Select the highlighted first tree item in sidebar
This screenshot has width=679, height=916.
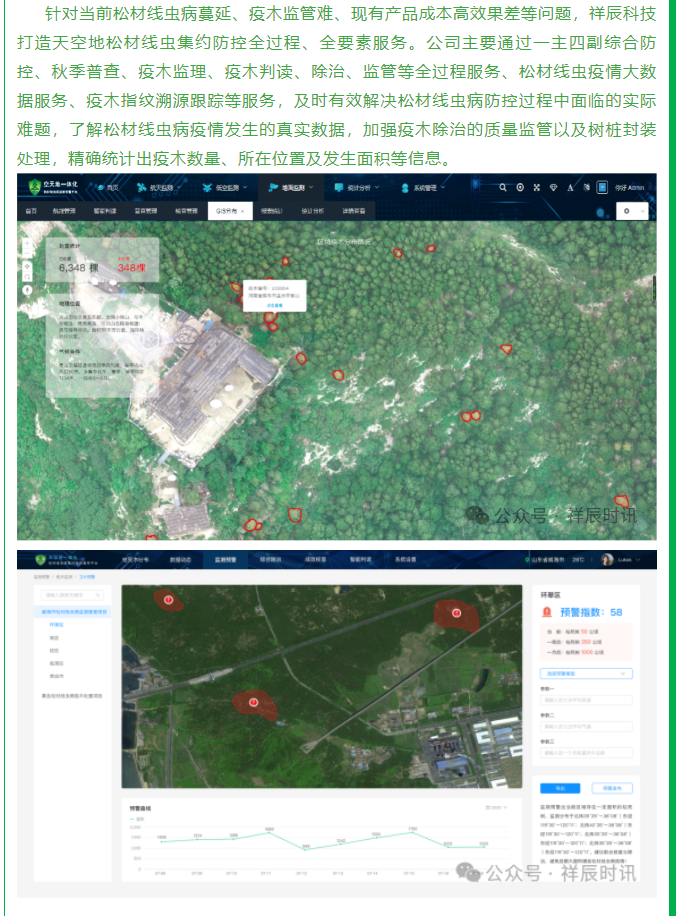tap(75, 611)
